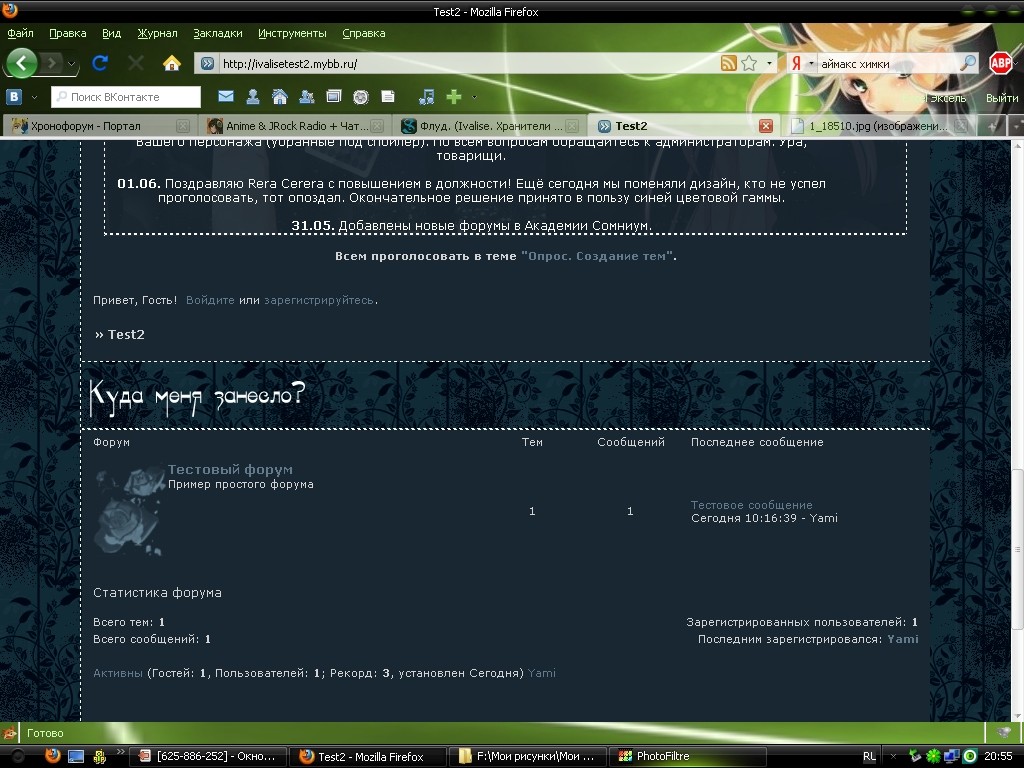Open the Adblock Plus ABP icon
Image resolution: width=1024 pixels, height=768 pixels.
[1000, 63]
